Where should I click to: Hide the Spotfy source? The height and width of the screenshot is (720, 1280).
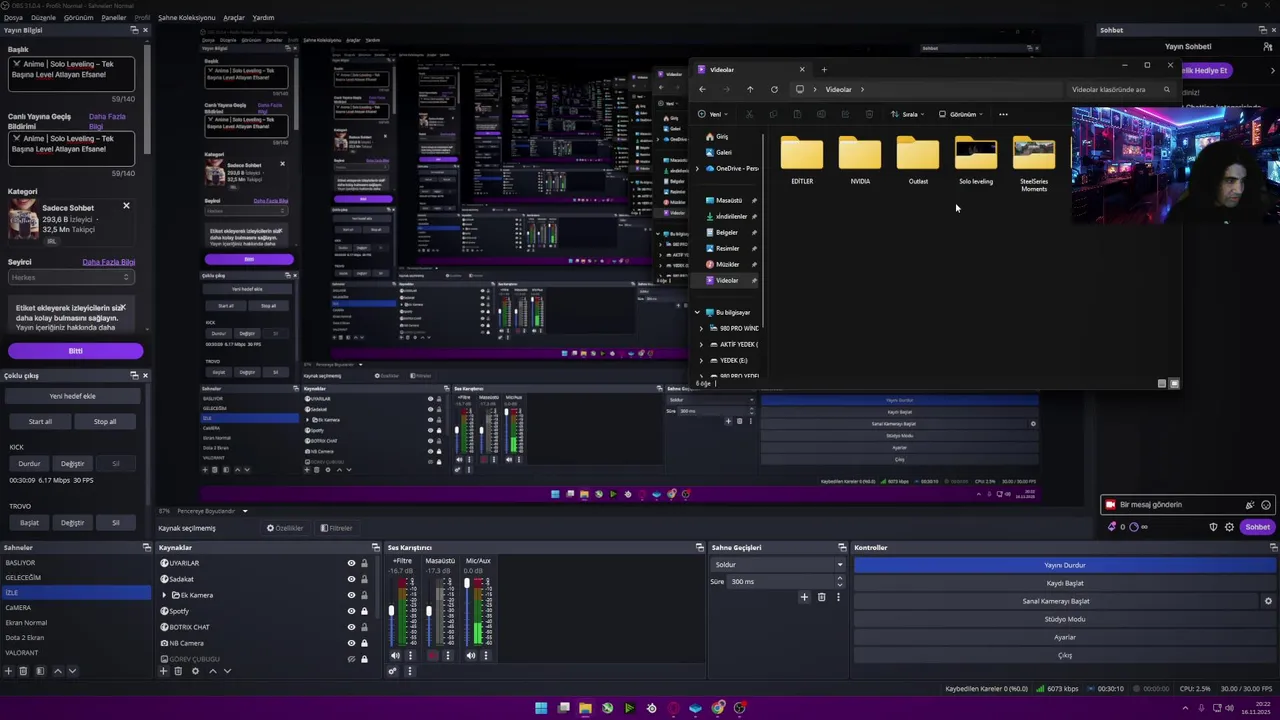click(x=351, y=611)
